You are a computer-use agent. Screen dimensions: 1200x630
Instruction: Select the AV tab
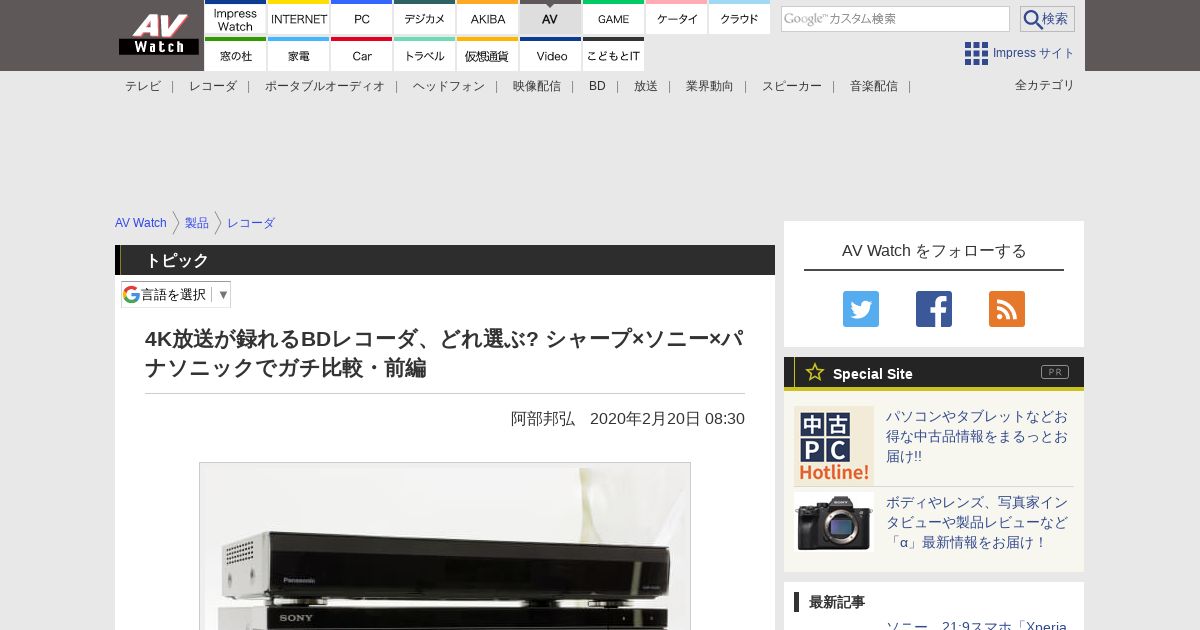click(550, 18)
